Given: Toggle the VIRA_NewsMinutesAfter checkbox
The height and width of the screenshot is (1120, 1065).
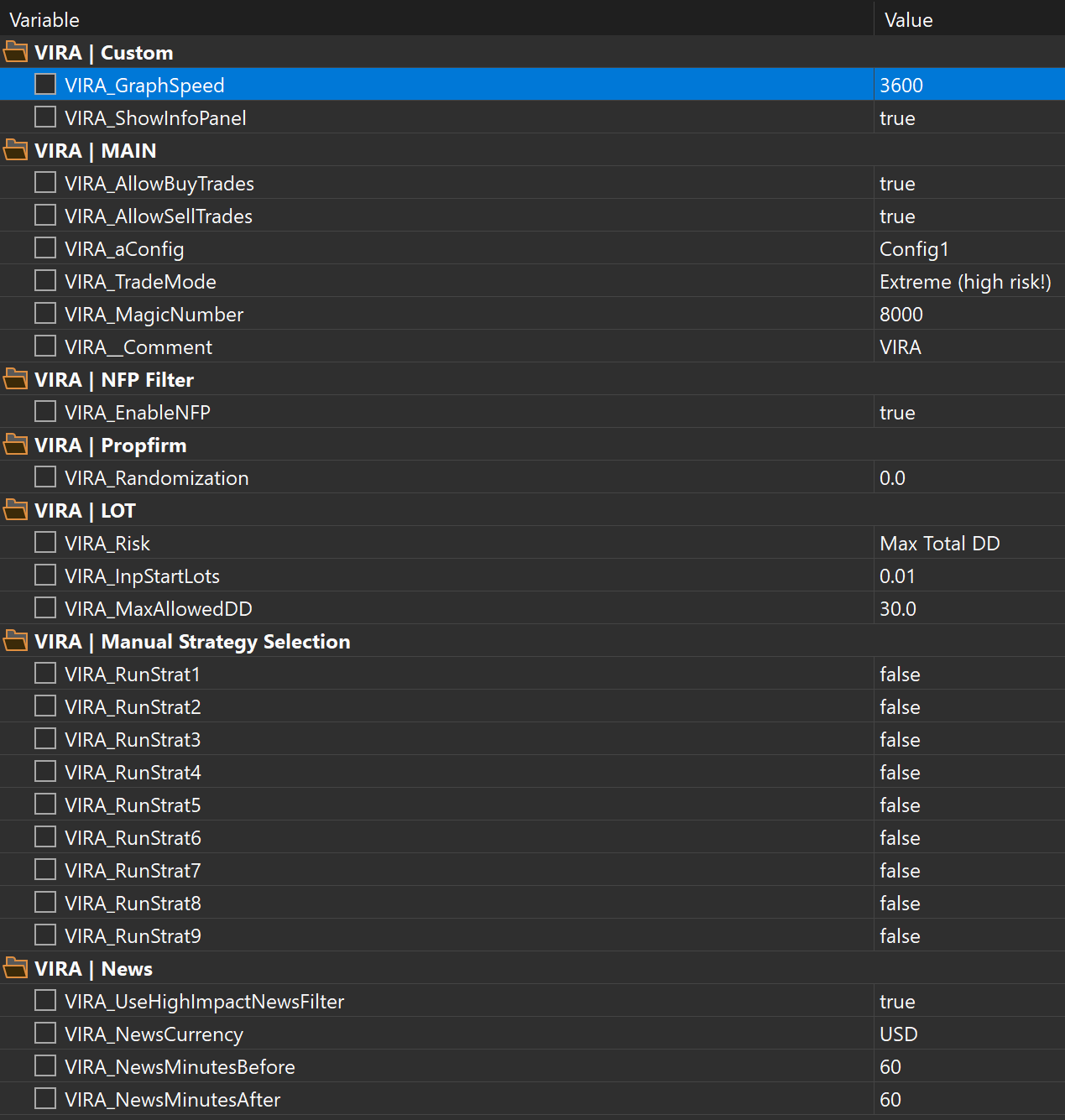Looking at the screenshot, I should (45, 1098).
